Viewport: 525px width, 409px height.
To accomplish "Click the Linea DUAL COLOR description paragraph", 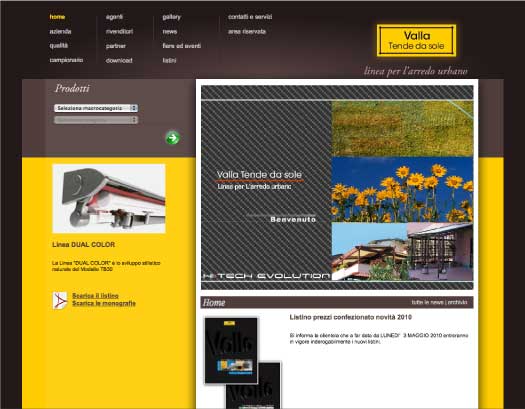I will 106,266.
